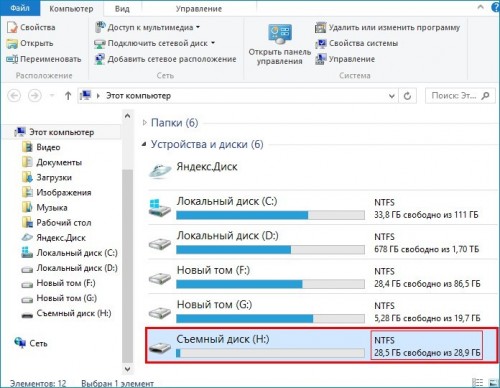Click the search field in This PC
Image resolution: width=500 pixels, height=388 pixels.
pos(460,96)
